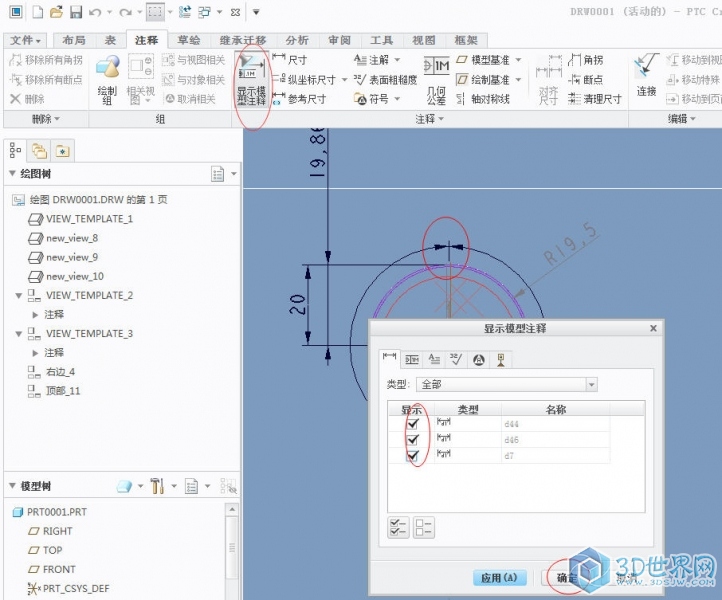Close the 显示模型注释 dialog

(x=653, y=328)
